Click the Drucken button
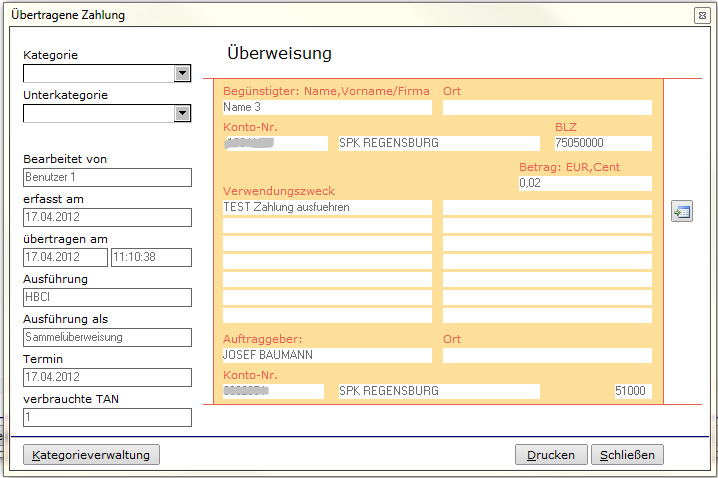The width and height of the screenshot is (718, 478). 551,455
